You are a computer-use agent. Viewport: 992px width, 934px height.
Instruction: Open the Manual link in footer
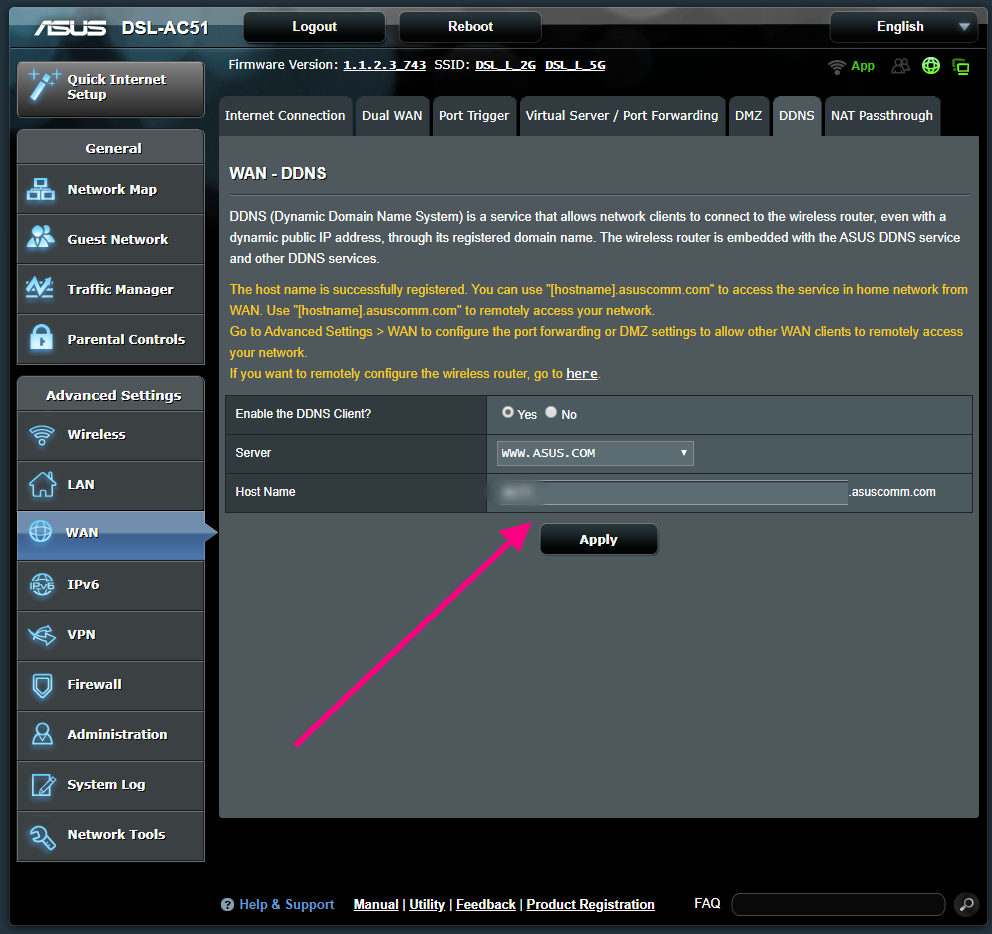(x=376, y=904)
